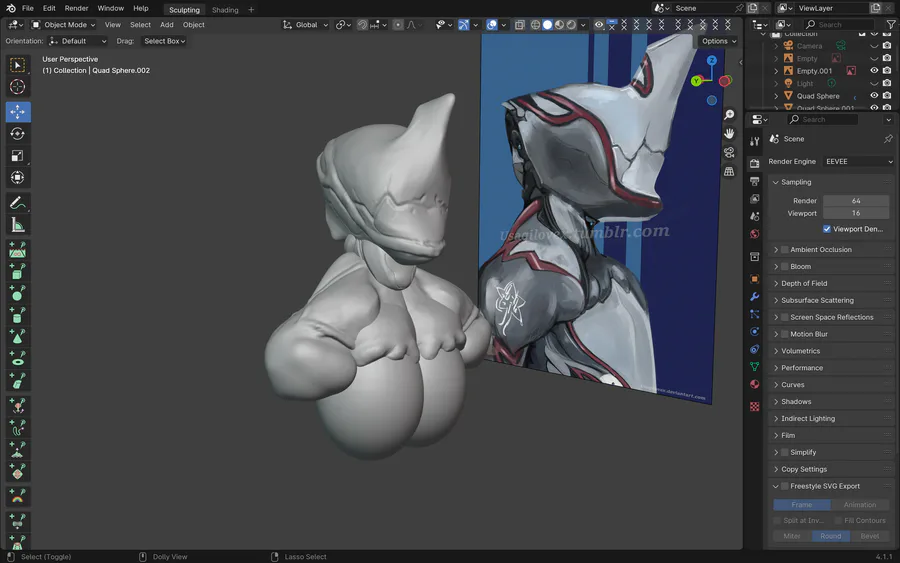Switch to the Shading workspace tab
900x563 pixels.
pos(225,10)
